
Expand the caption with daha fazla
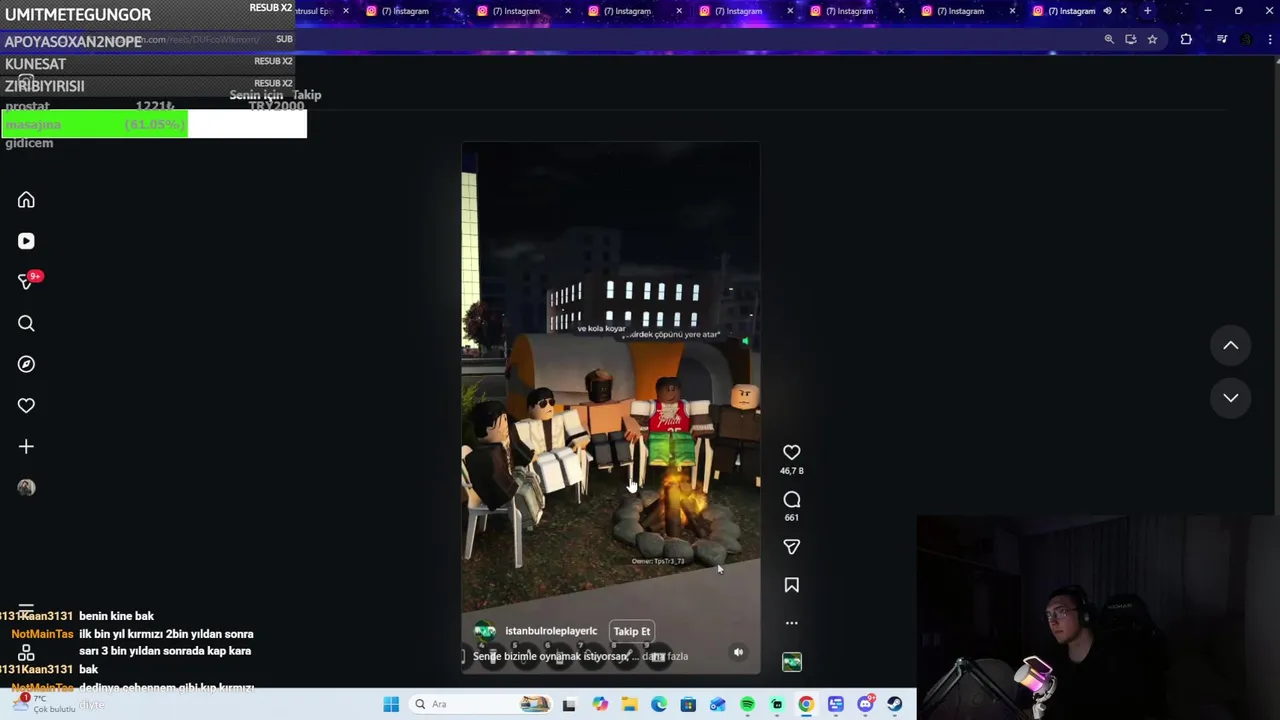[x=665, y=656]
